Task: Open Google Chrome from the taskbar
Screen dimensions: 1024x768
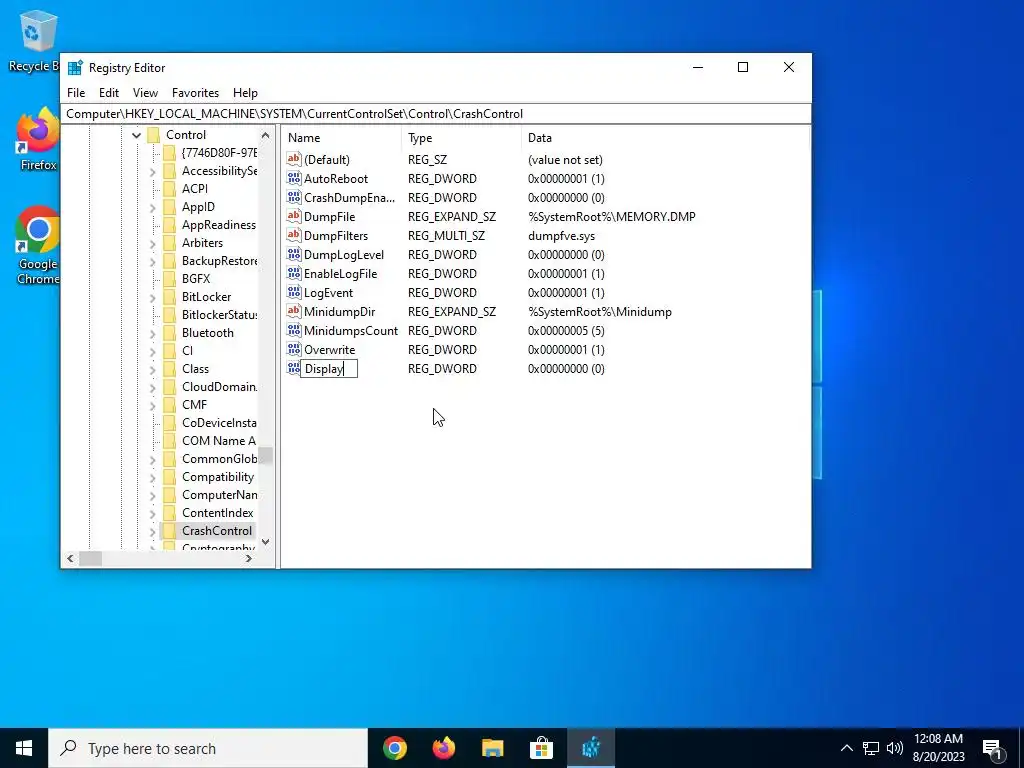Action: [394, 748]
